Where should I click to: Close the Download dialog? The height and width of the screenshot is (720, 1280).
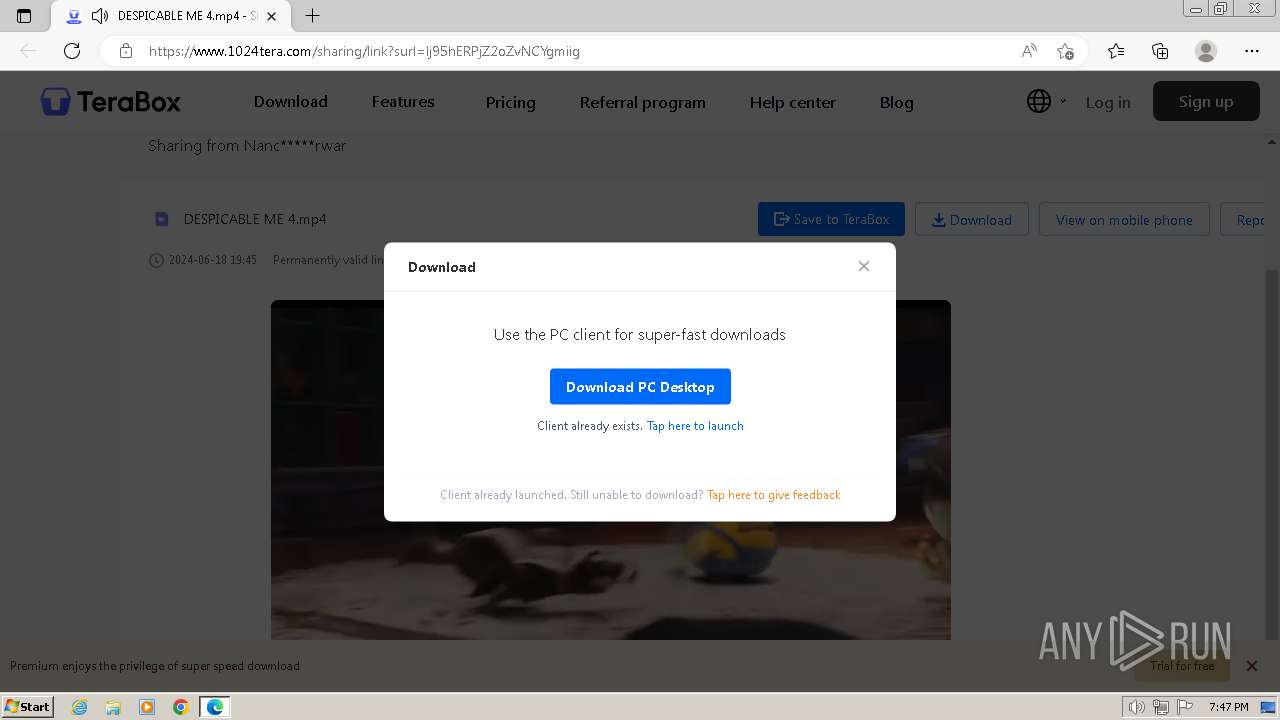pos(864,266)
